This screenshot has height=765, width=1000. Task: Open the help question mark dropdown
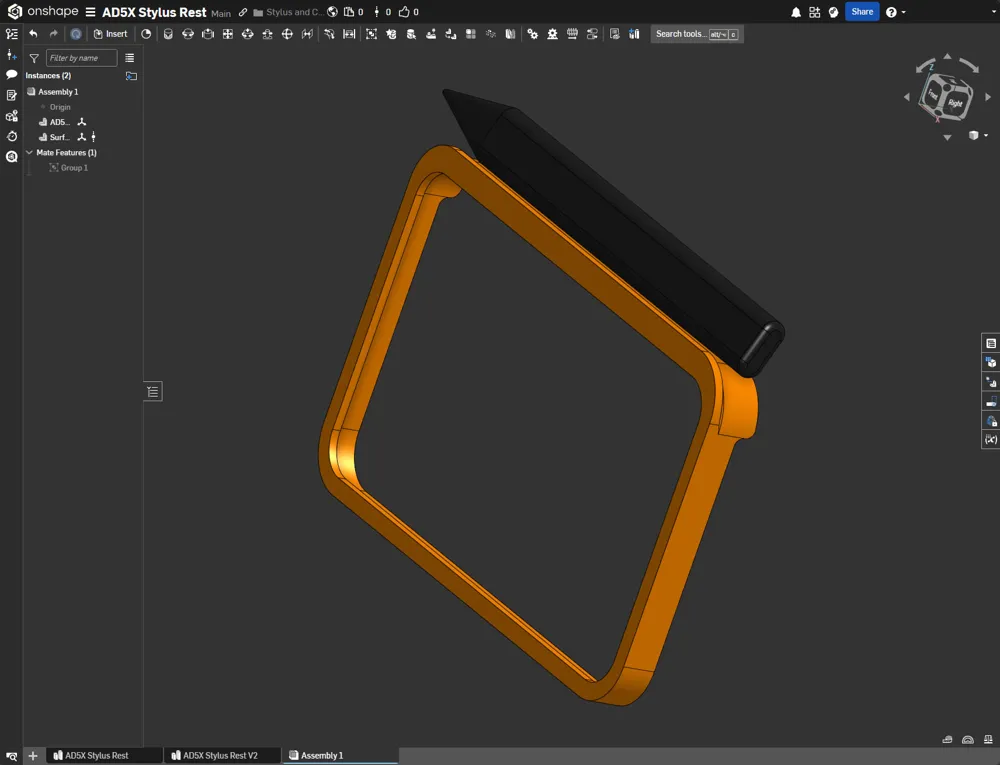[895, 12]
